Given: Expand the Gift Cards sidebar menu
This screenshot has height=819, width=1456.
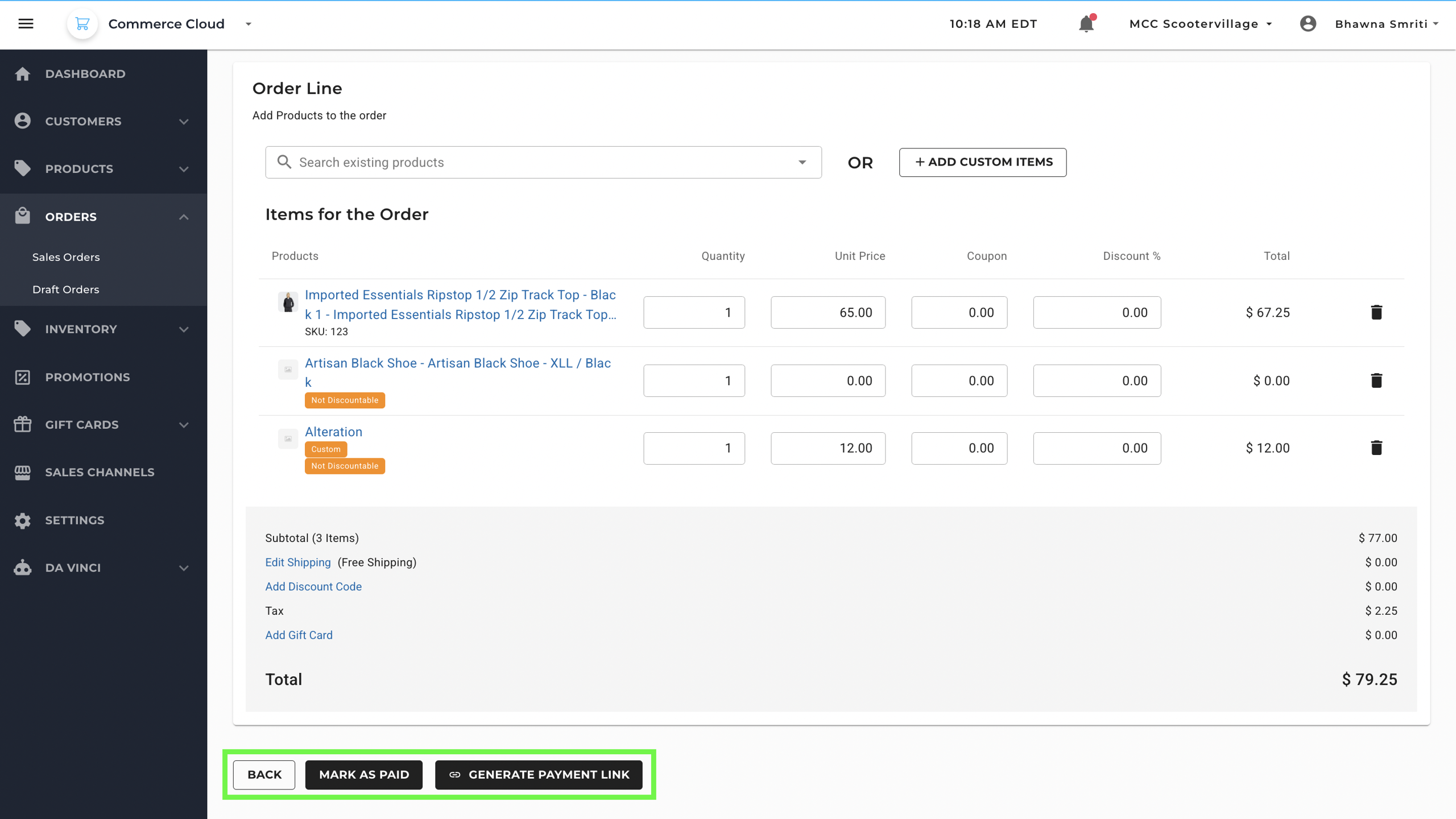Looking at the screenshot, I should [183, 425].
